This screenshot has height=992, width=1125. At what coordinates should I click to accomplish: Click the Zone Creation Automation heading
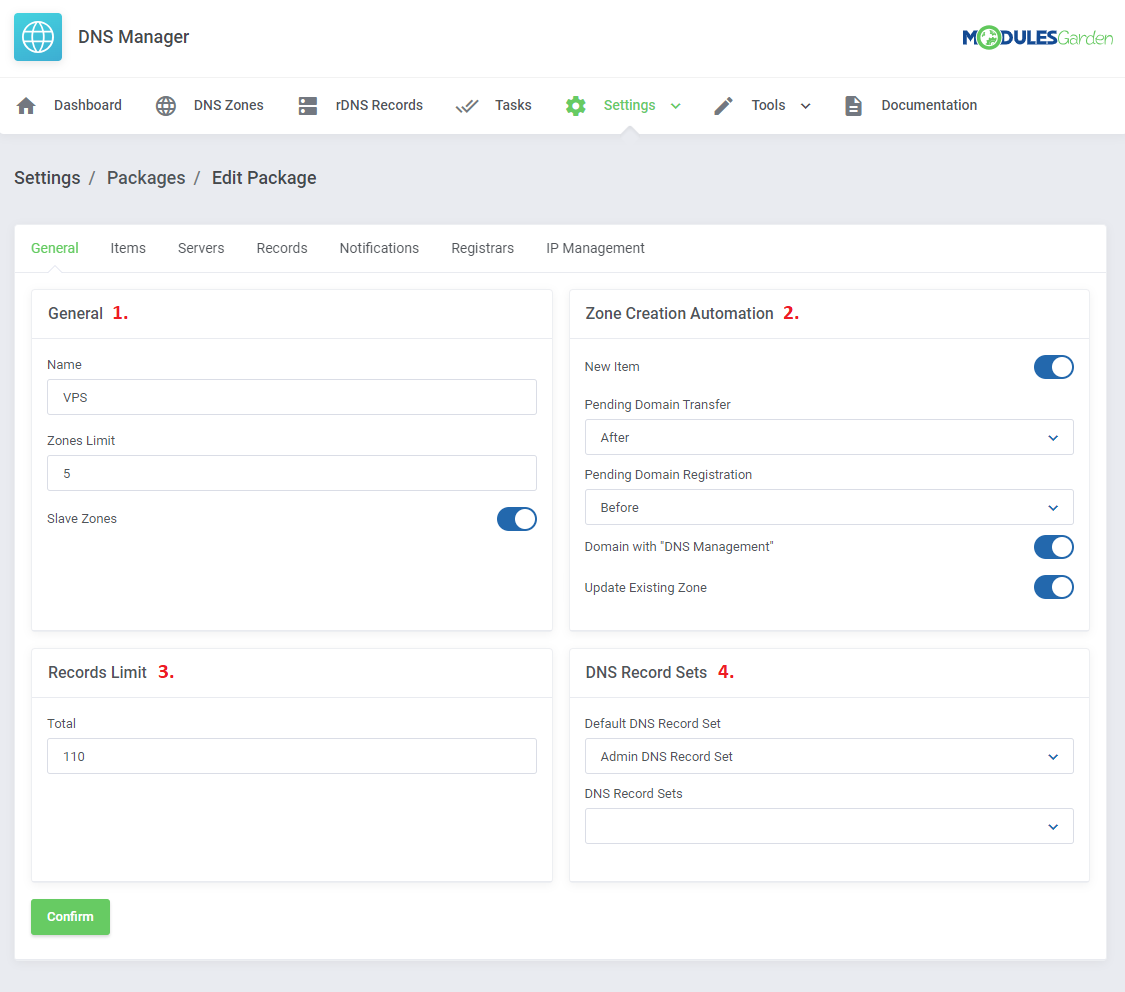point(679,313)
